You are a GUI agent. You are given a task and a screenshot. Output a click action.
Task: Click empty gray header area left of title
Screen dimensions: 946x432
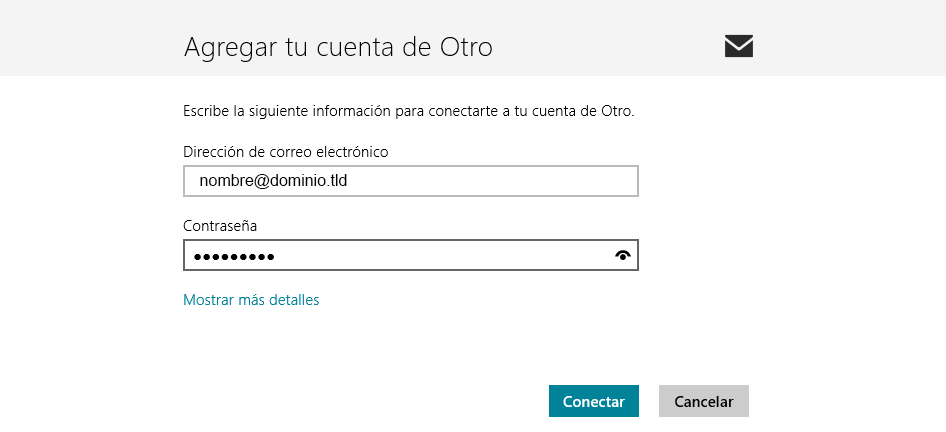[x=90, y=40]
